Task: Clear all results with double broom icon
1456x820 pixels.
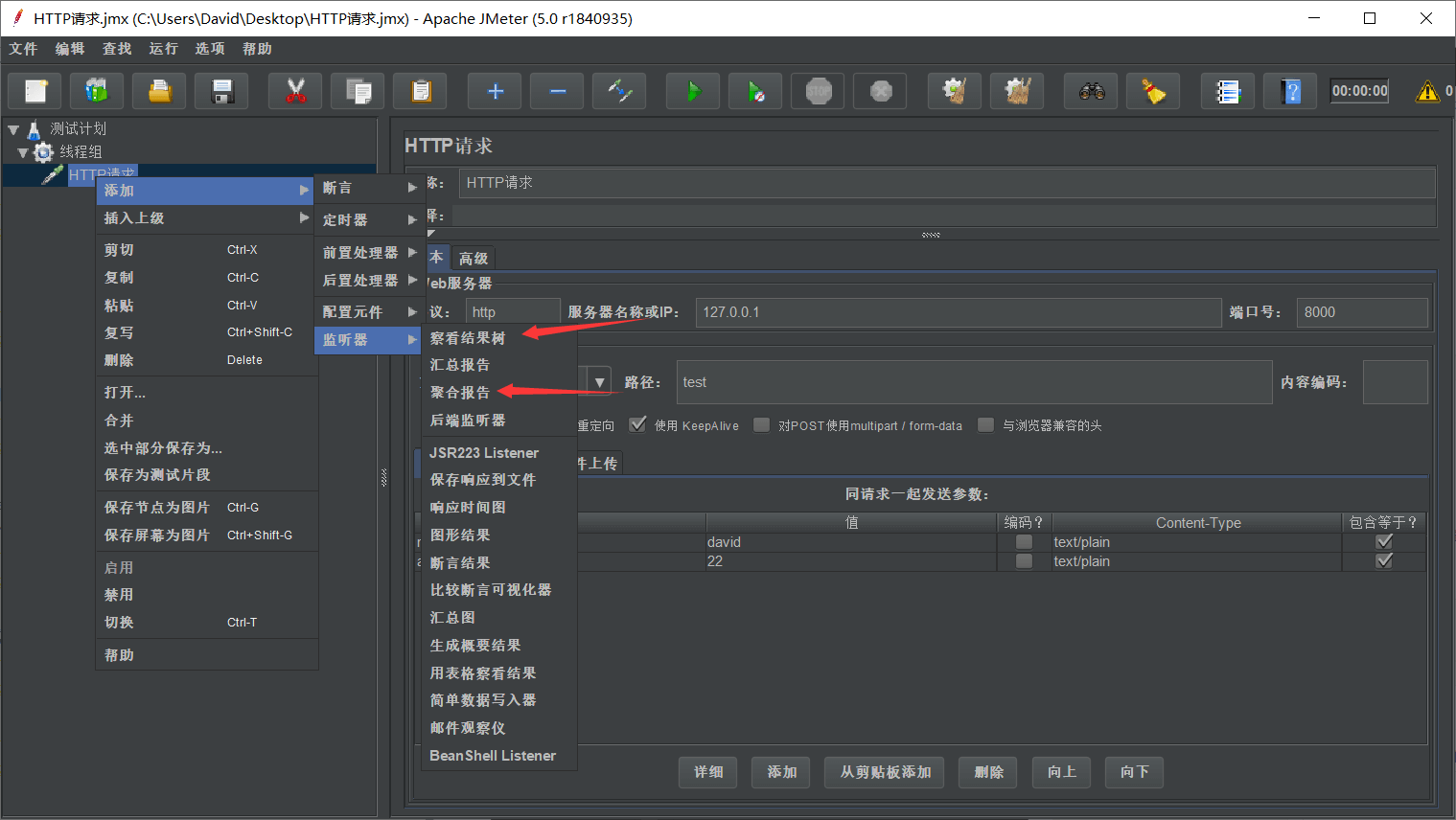Action: [1017, 91]
